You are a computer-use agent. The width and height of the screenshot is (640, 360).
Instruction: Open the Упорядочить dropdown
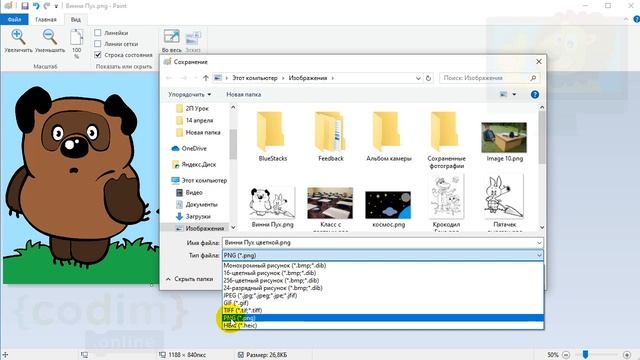point(189,95)
